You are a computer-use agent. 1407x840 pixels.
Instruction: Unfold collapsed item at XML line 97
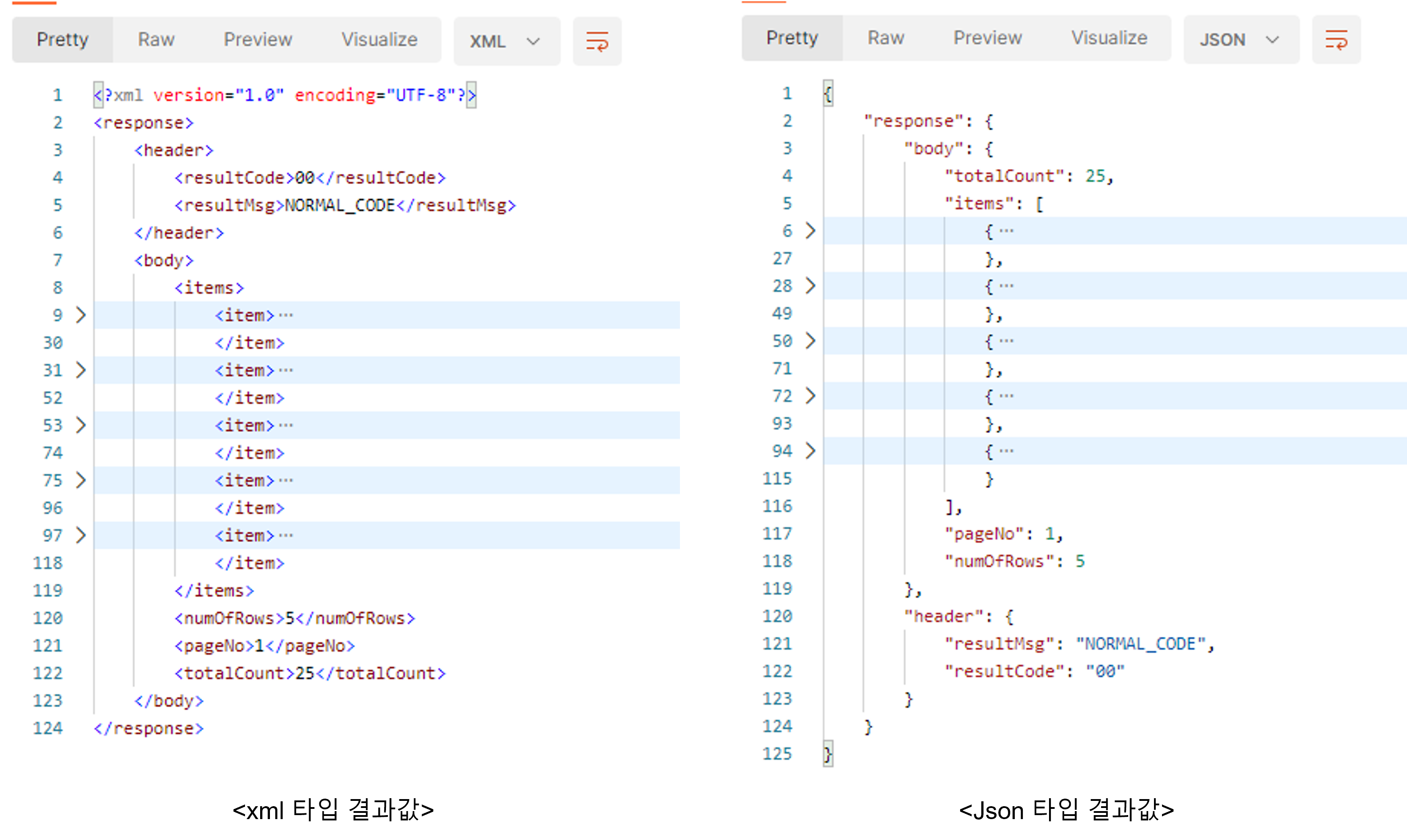click(x=81, y=535)
